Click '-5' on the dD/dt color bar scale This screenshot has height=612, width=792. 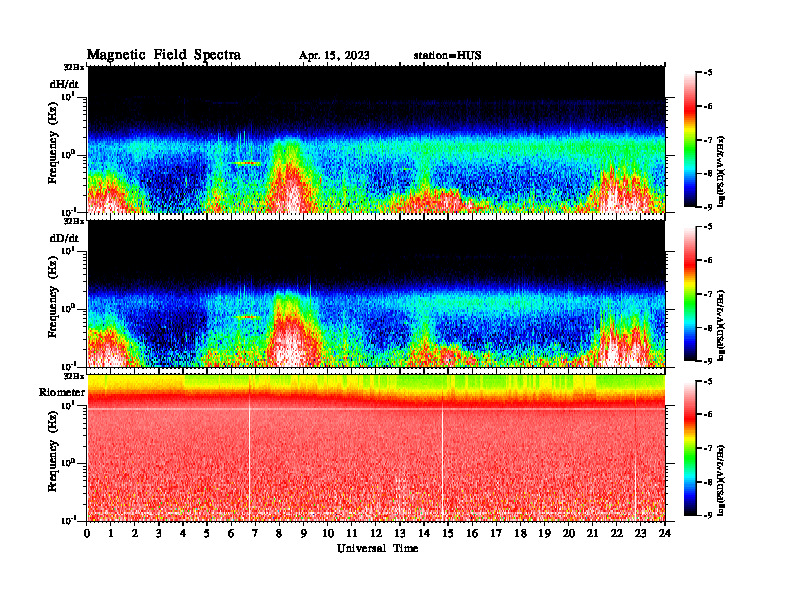(708, 227)
